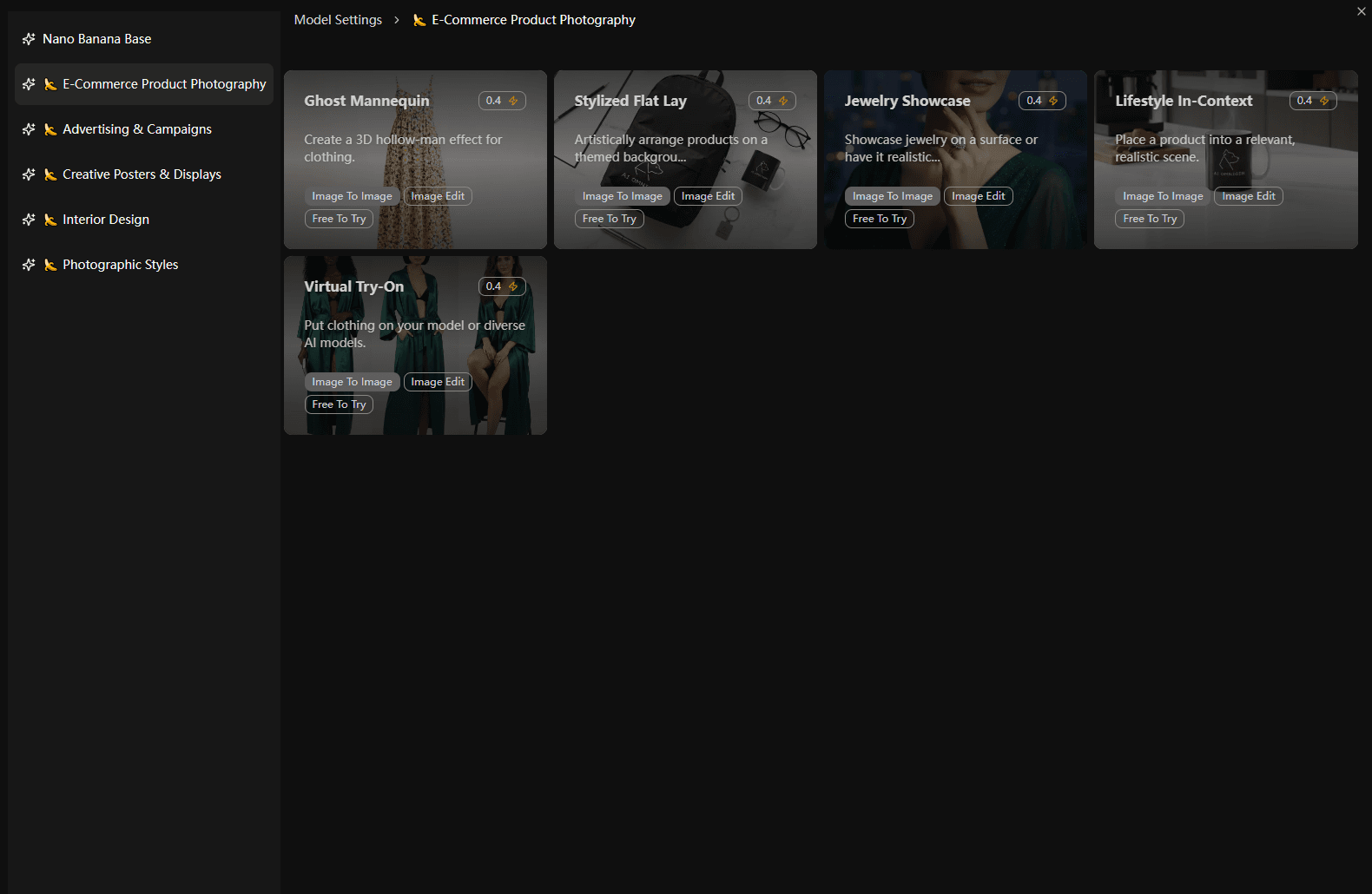1372x894 pixels.
Task: Click the description "Create a 3D hollow-man effect for clothing."
Action: point(403,148)
